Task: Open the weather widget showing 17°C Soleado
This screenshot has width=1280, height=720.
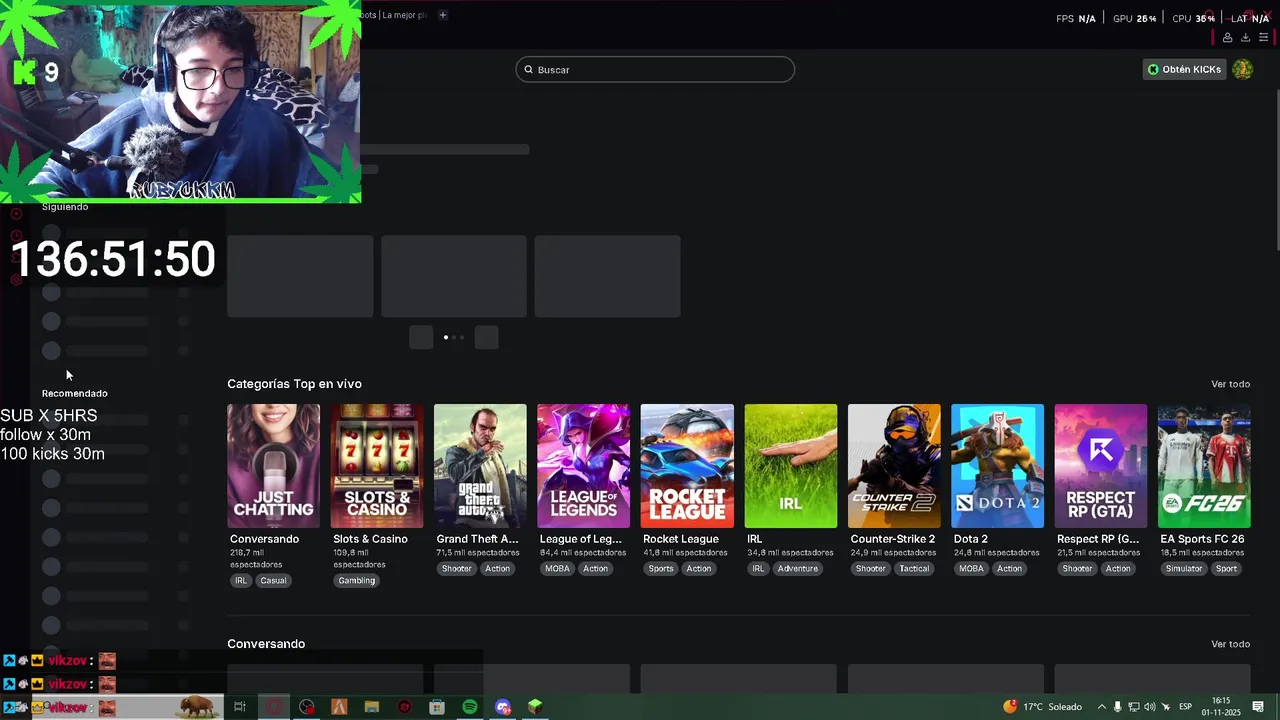Action: [1042, 707]
